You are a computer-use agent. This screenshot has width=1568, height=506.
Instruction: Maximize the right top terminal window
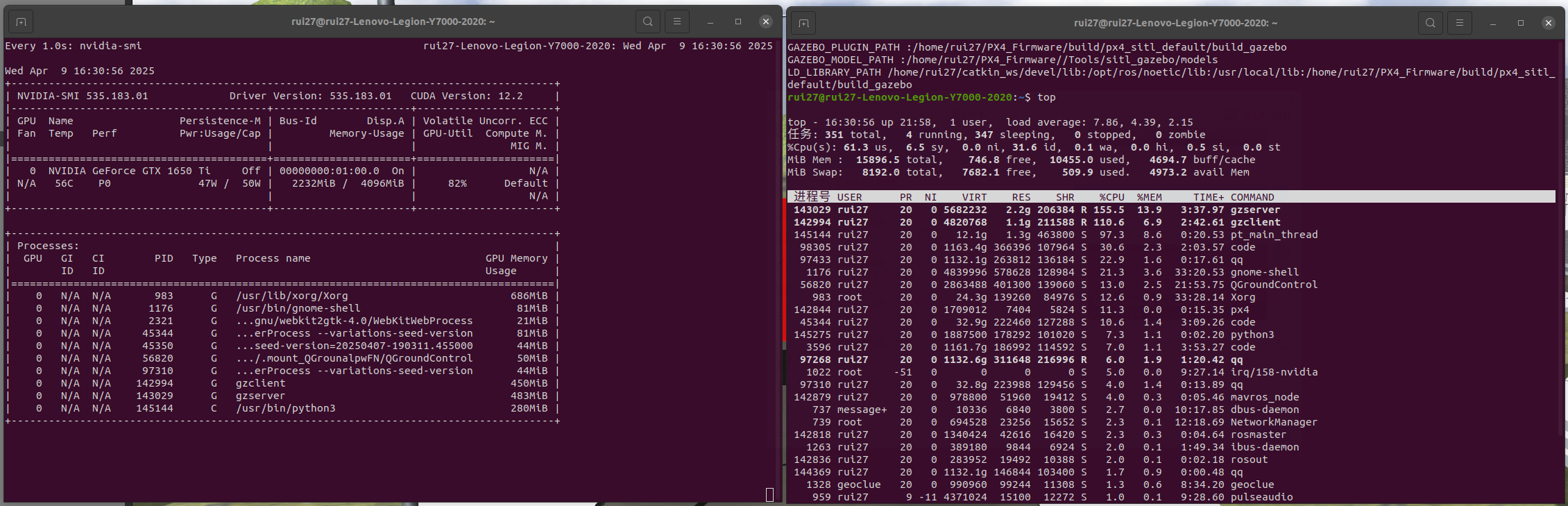1521,23
